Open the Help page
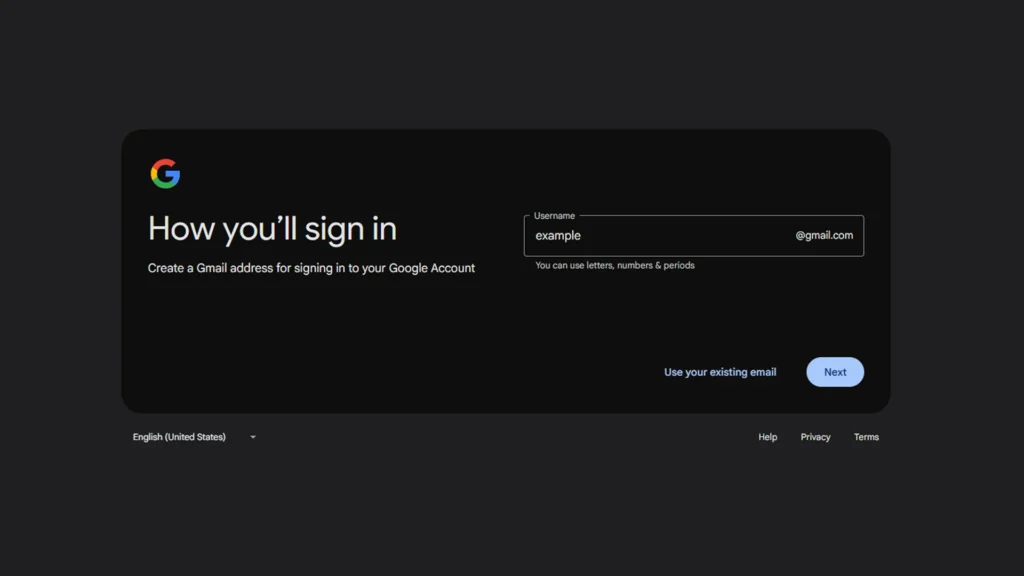The height and width of the screenshot is (576, 1024). pyautogui.click(x=767, y=436)
